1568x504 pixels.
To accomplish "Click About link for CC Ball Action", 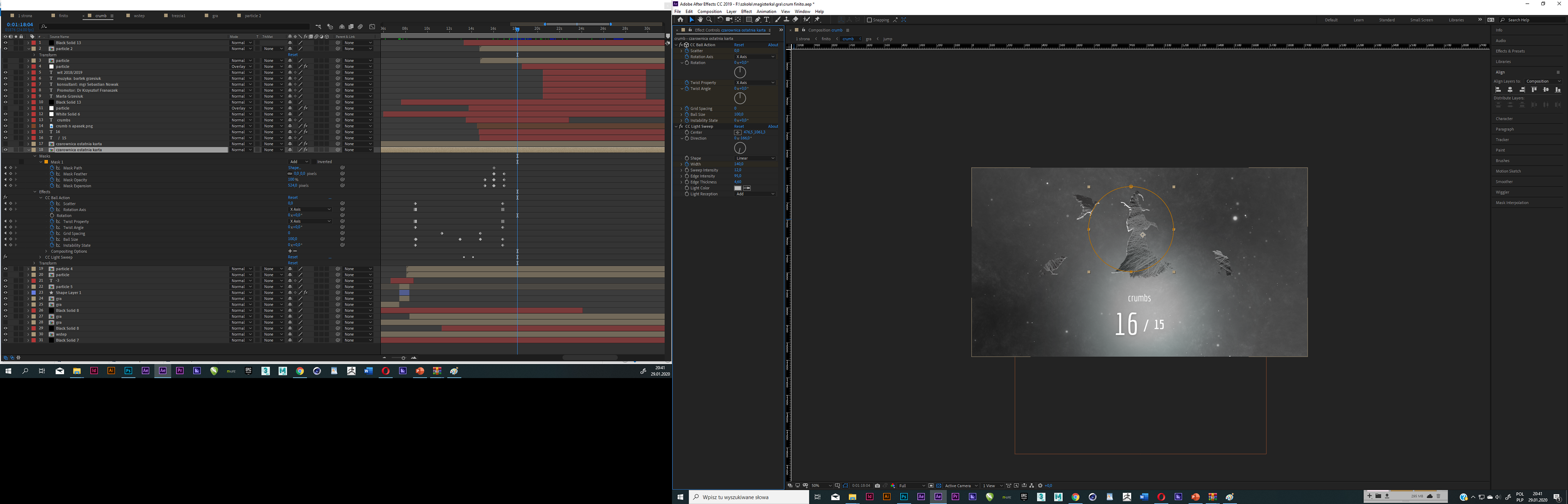I will pyautogui.click(x=773, y=45).
